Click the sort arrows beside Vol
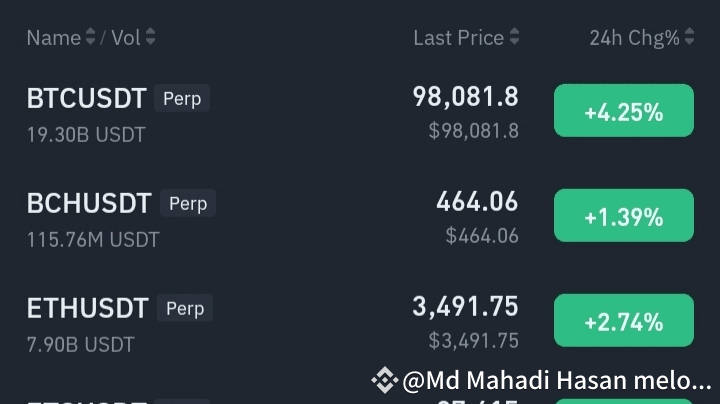 coord(150,38)
